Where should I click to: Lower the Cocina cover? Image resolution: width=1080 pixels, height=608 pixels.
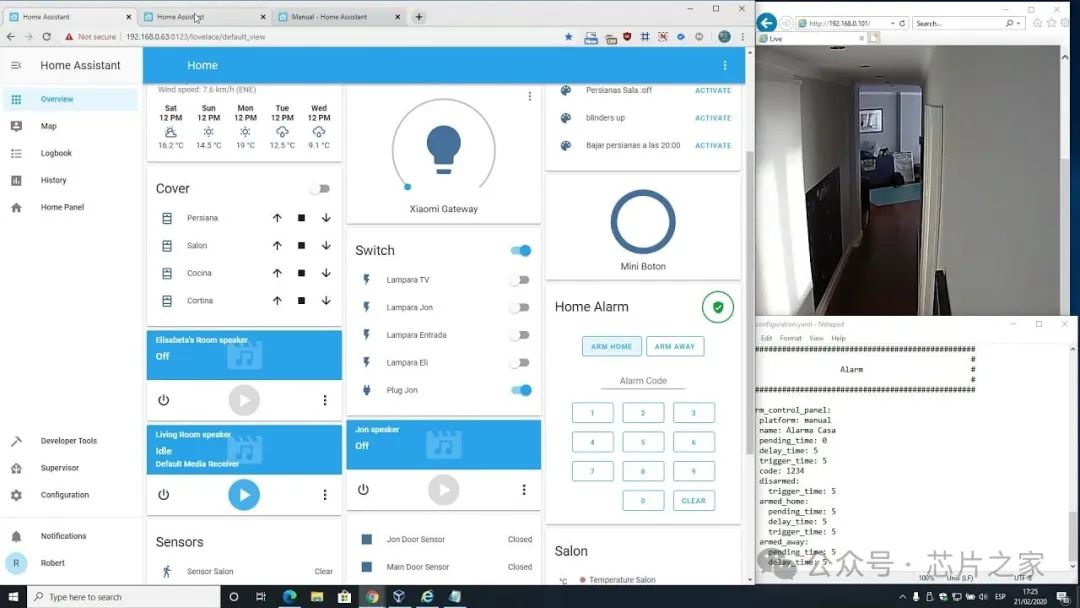coord(326,273)
